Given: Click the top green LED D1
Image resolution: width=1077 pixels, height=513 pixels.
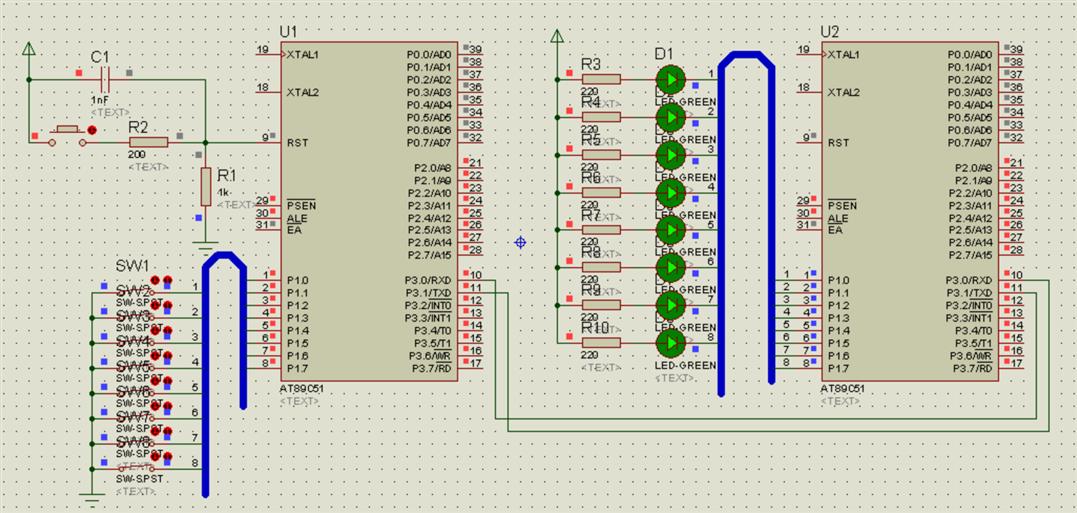Looking at the screenshot, I should coord(670,78).
